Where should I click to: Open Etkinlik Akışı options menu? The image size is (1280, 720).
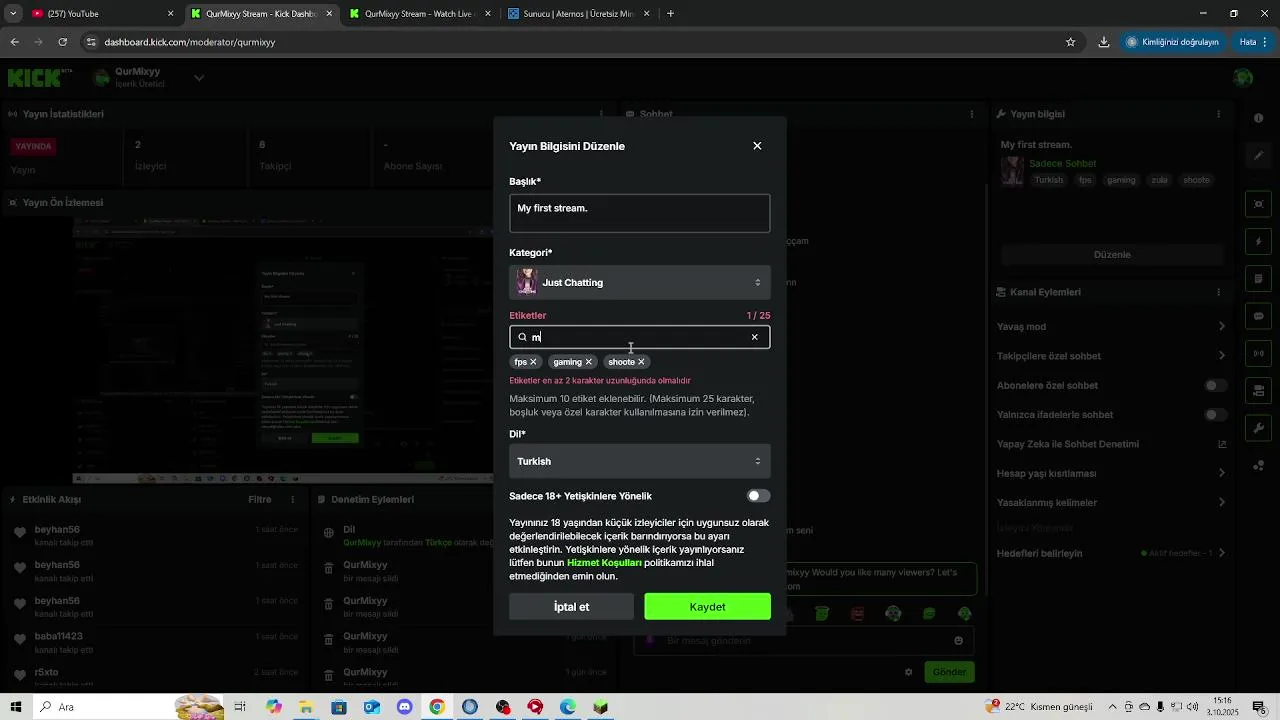pos(293,499)
